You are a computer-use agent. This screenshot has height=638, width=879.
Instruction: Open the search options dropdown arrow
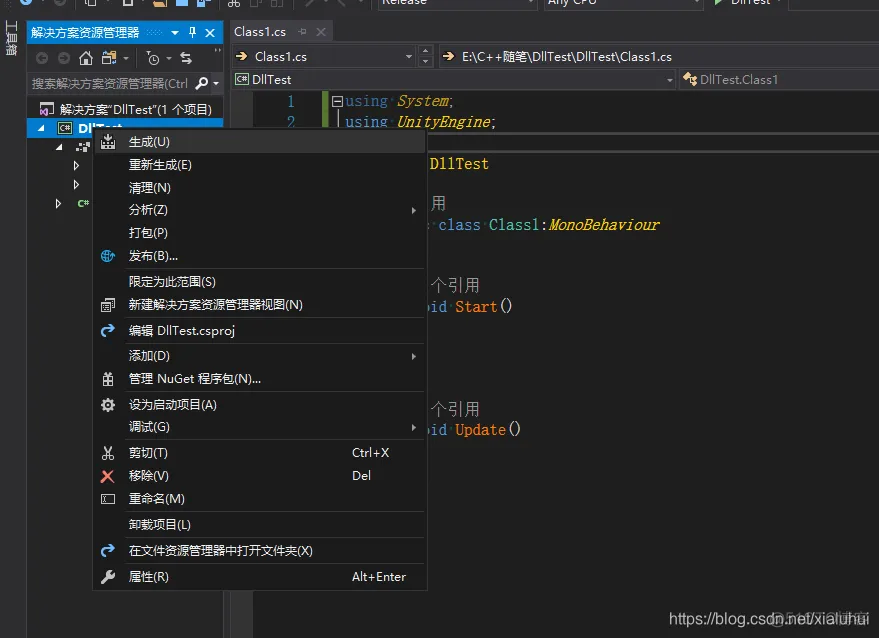216,84
